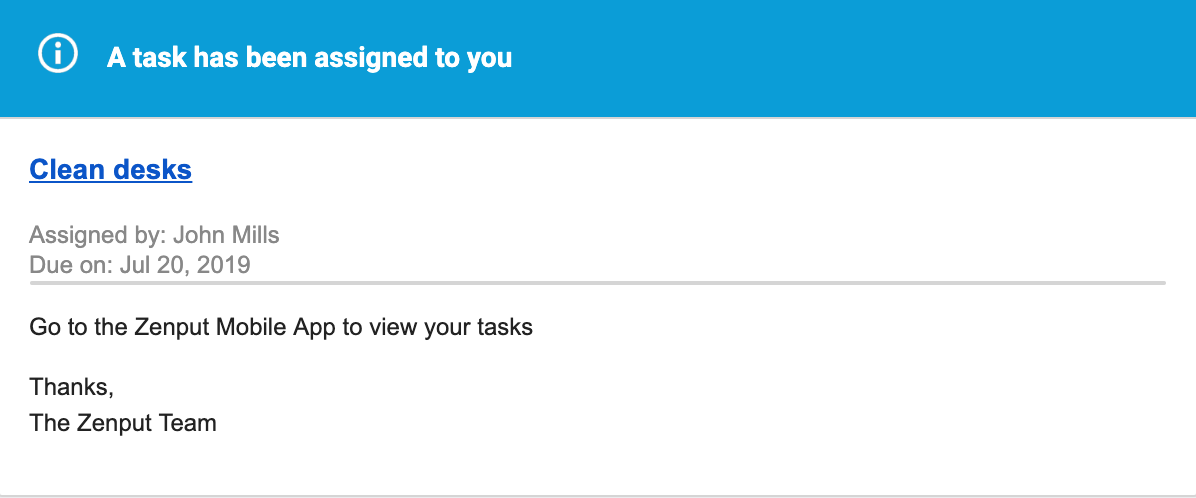Click the word "desks" in the task link
Viewport: 1196px width, 498px height.
pyautogui.click(x=152, y=170)
